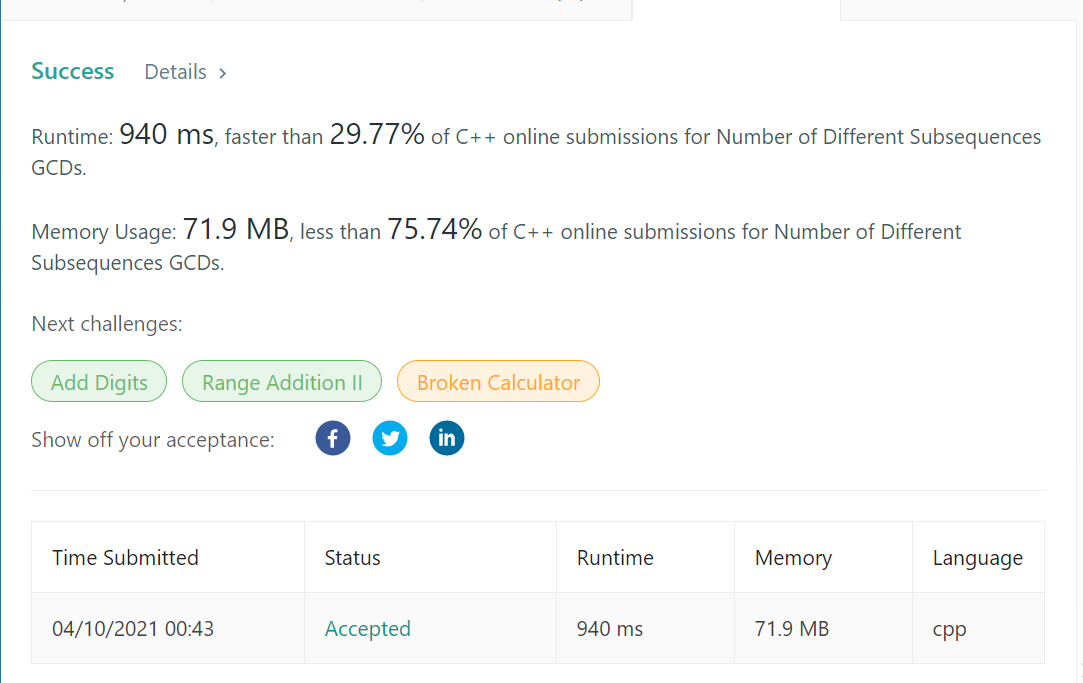This screenshot has height=683, width=1083.
Task: Open the Add Digits challenge
Action: coord(98,381)
